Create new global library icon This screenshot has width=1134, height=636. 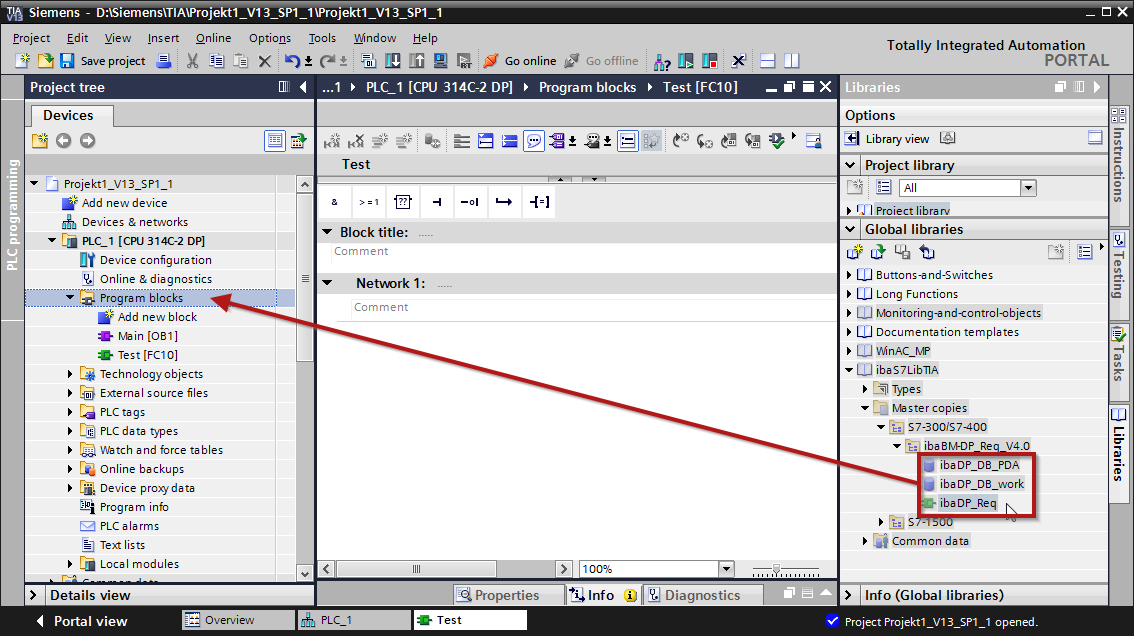tap(855, 252)
